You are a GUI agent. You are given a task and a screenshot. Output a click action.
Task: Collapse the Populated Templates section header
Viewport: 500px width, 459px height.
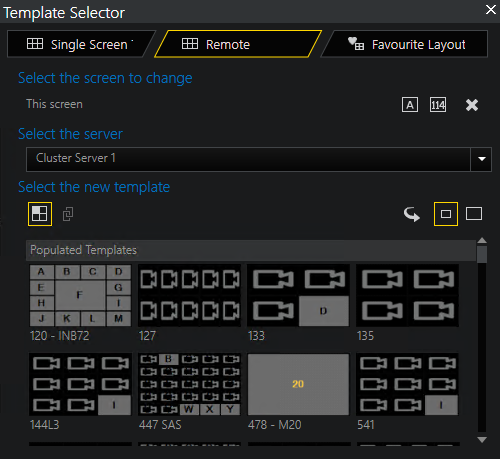[251, 250]
